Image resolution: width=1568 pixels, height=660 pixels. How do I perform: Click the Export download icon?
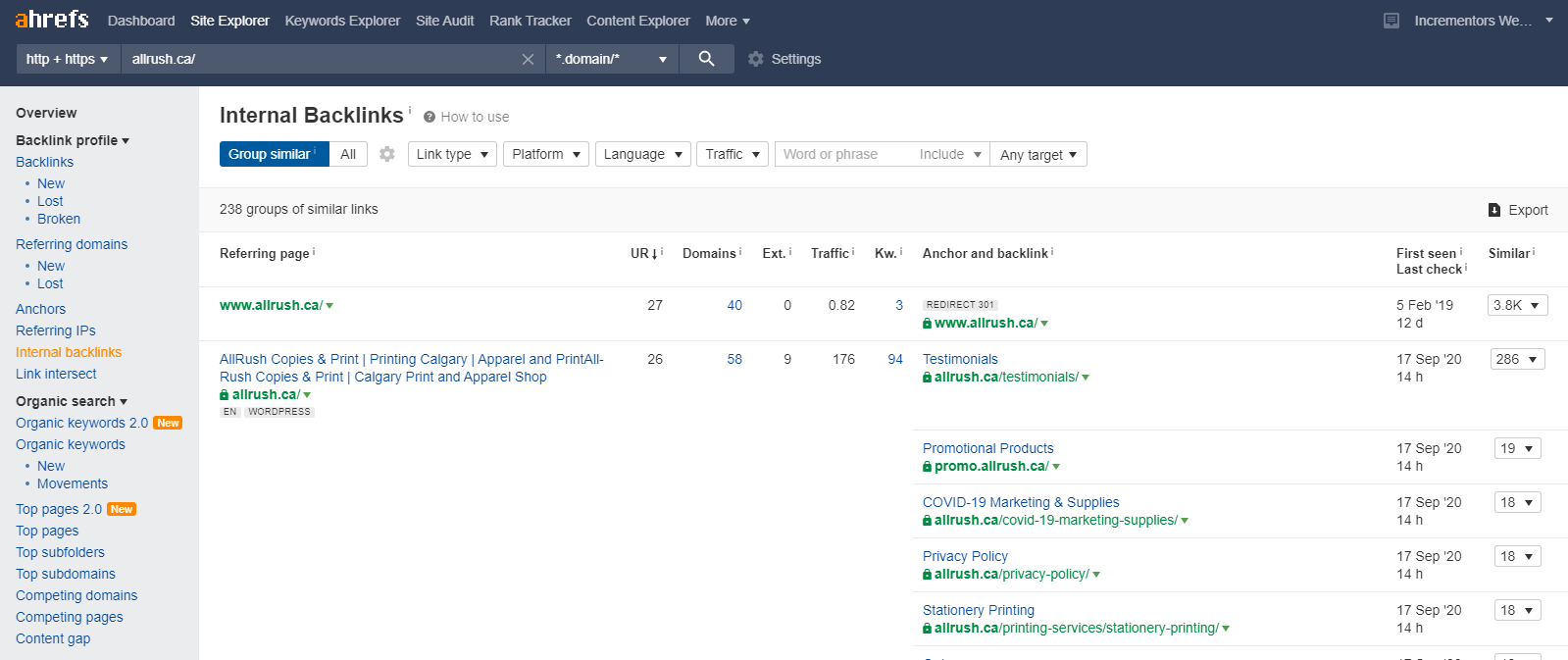click(1494, 210)
